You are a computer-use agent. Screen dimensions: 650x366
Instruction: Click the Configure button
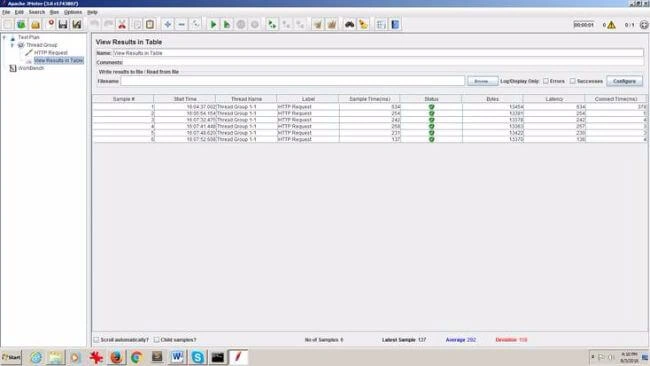pos(625,81)
